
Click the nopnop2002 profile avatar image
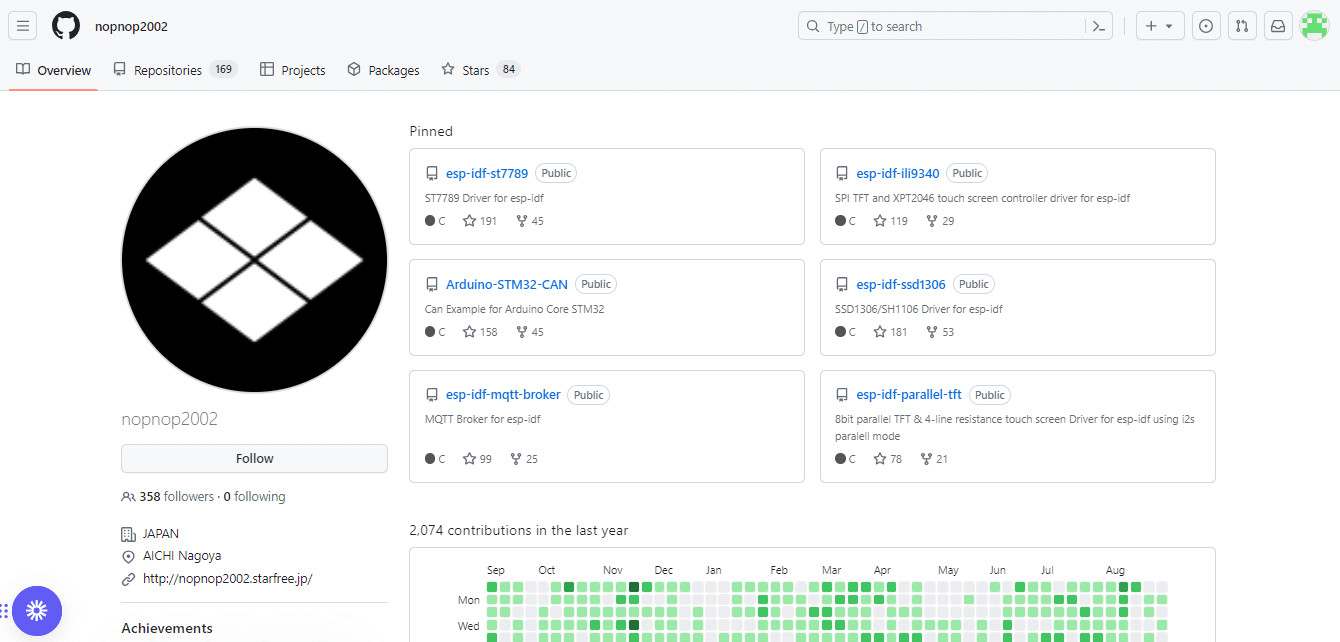click(254, 260)
